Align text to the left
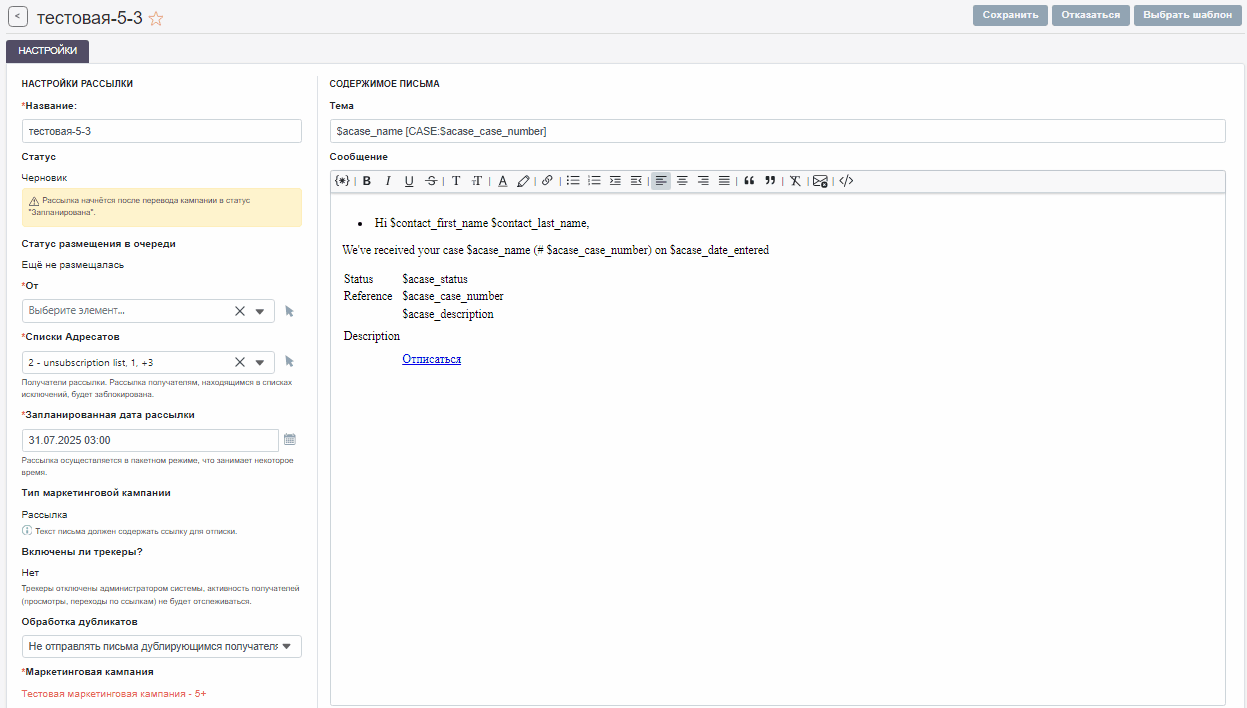Image resolution: width=1247 pixels, height=708 pixels. (x=661, y=181)
